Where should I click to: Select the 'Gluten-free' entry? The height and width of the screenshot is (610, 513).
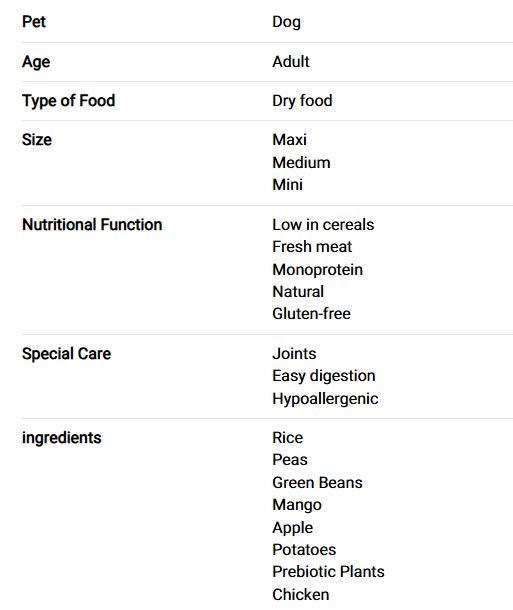click(311, 314)
